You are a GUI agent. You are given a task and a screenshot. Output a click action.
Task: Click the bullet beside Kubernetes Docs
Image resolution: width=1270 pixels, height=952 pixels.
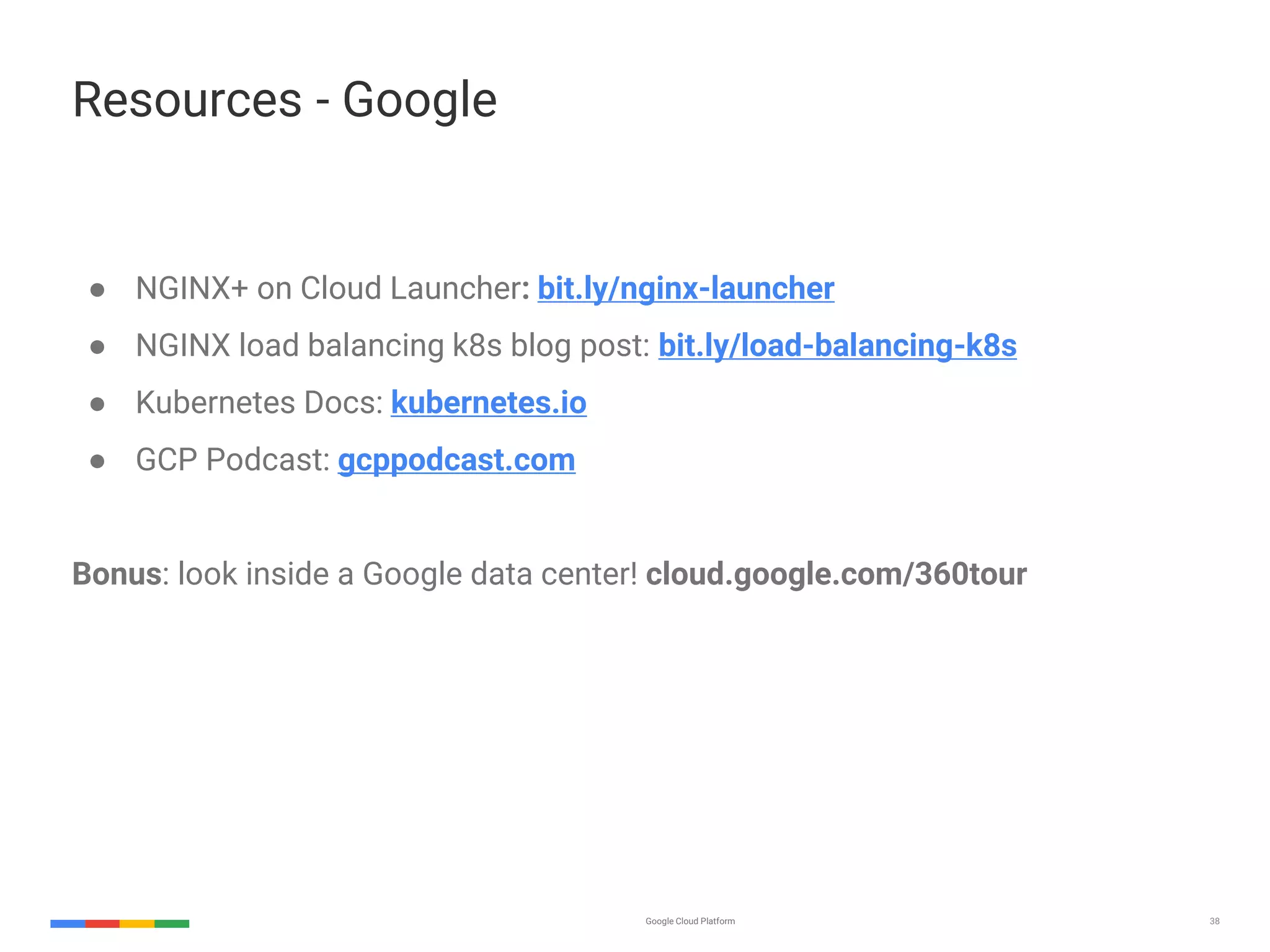(x=97, y=404)
